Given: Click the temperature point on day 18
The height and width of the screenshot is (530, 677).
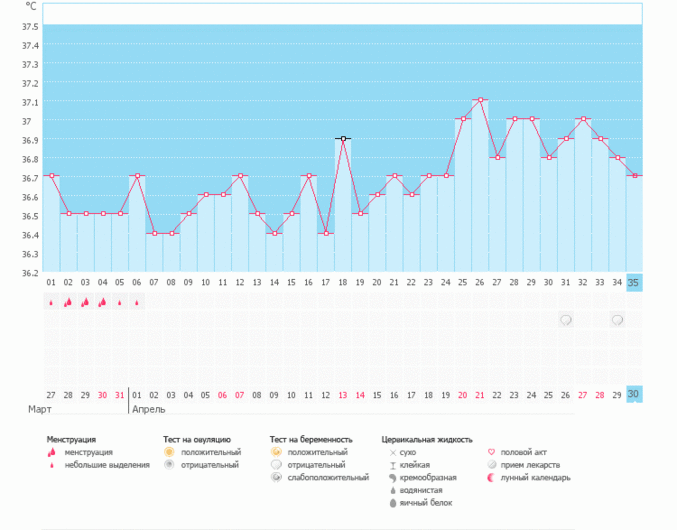Looking at the screenshot, I should (343, 139).
